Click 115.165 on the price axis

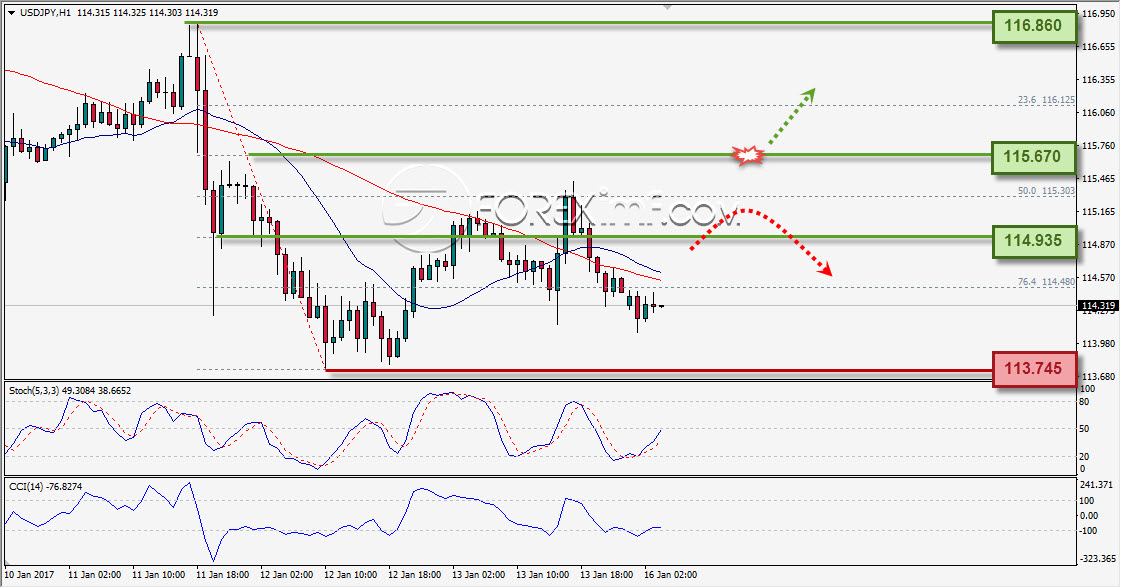tap(1099, 211)
